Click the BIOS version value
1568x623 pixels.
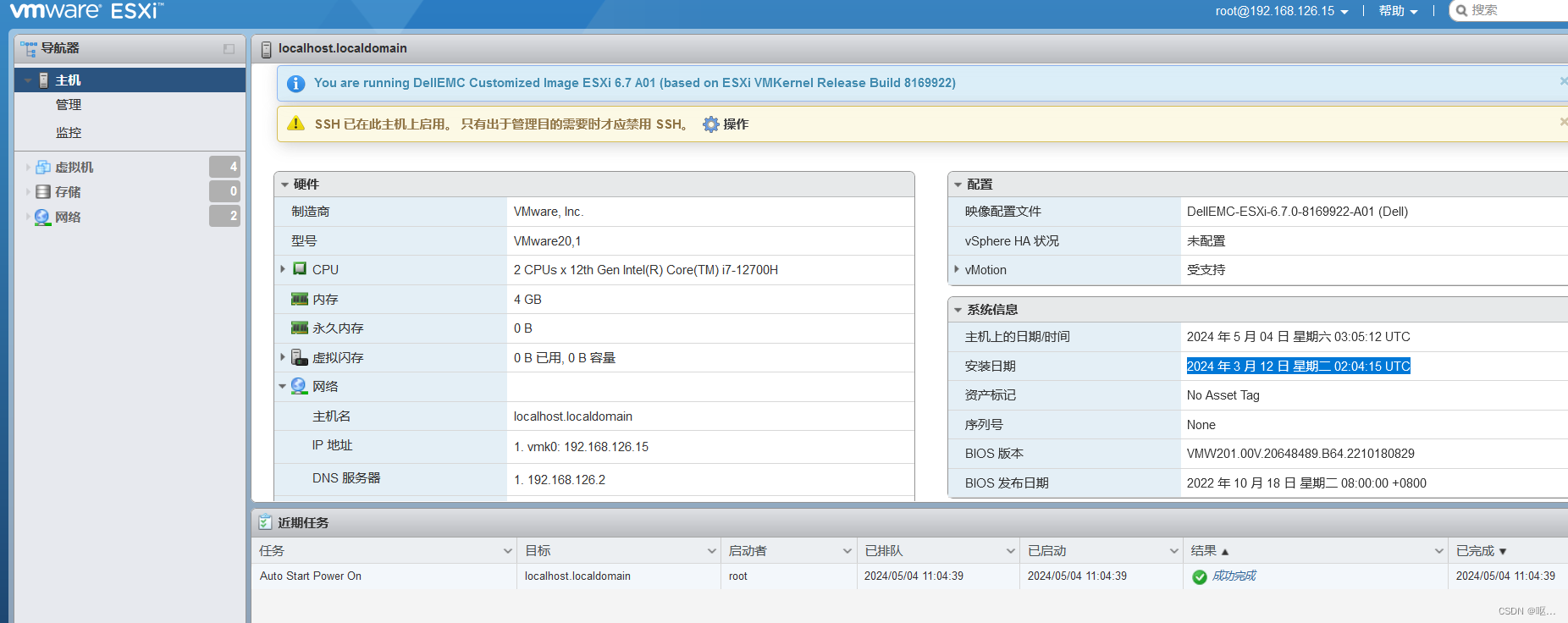point(1300,454)
